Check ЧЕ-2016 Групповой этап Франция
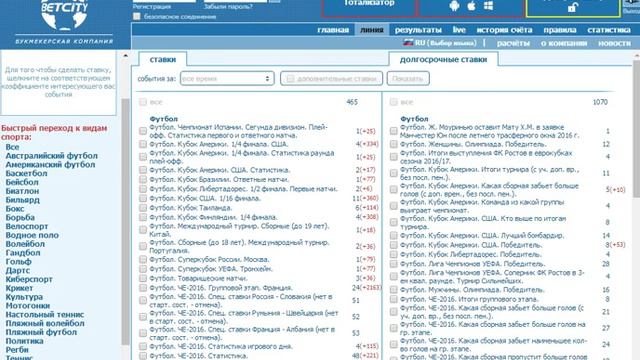 [x=143, y=288]
